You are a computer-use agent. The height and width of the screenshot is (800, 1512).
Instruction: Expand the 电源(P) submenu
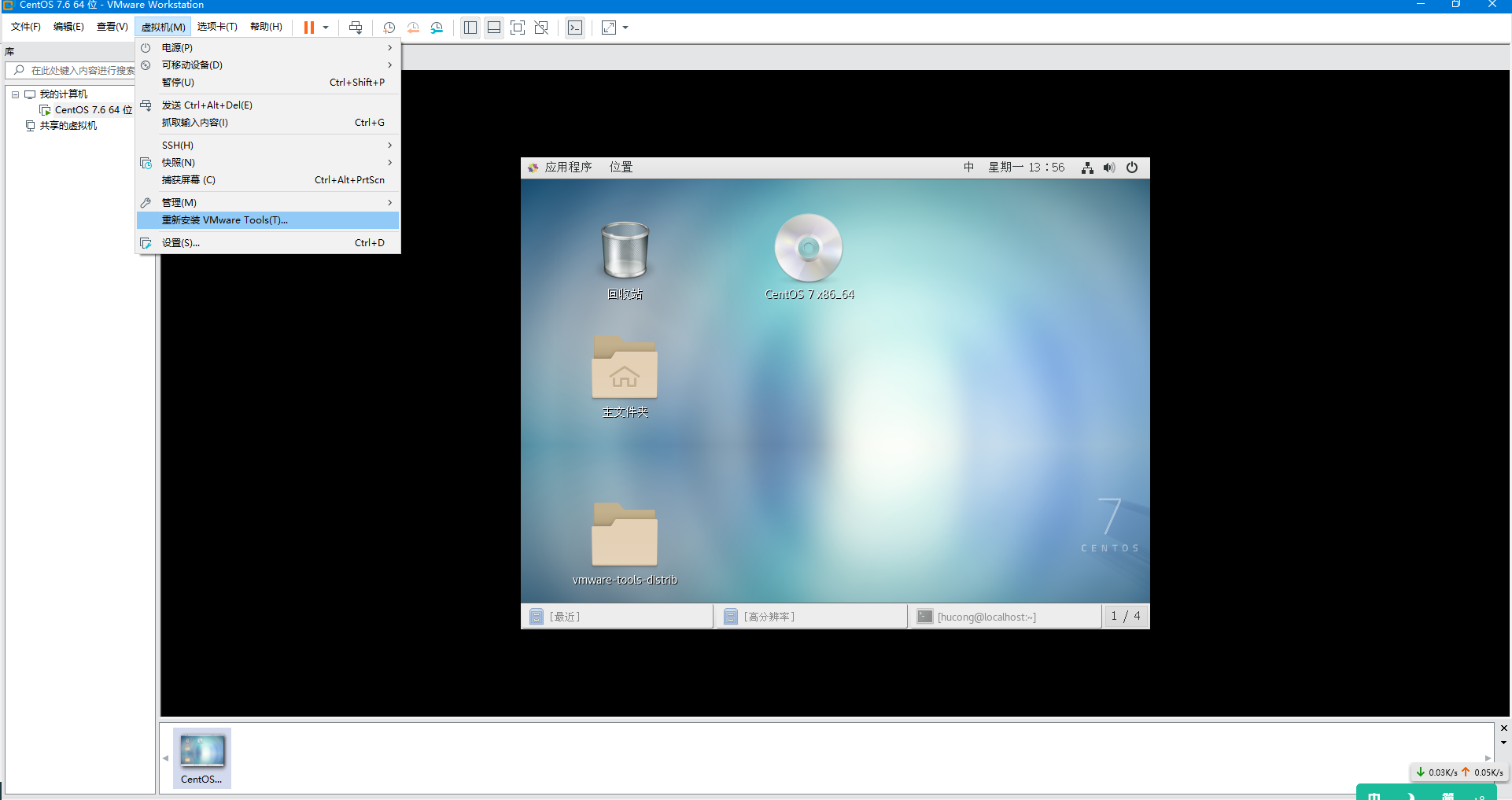coord(267,48)
